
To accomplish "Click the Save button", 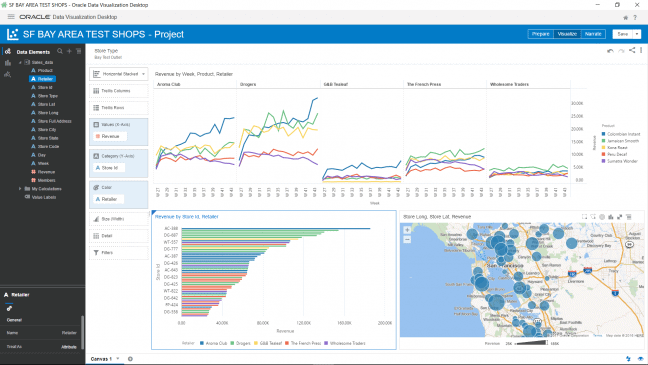I will click(623, 34).
